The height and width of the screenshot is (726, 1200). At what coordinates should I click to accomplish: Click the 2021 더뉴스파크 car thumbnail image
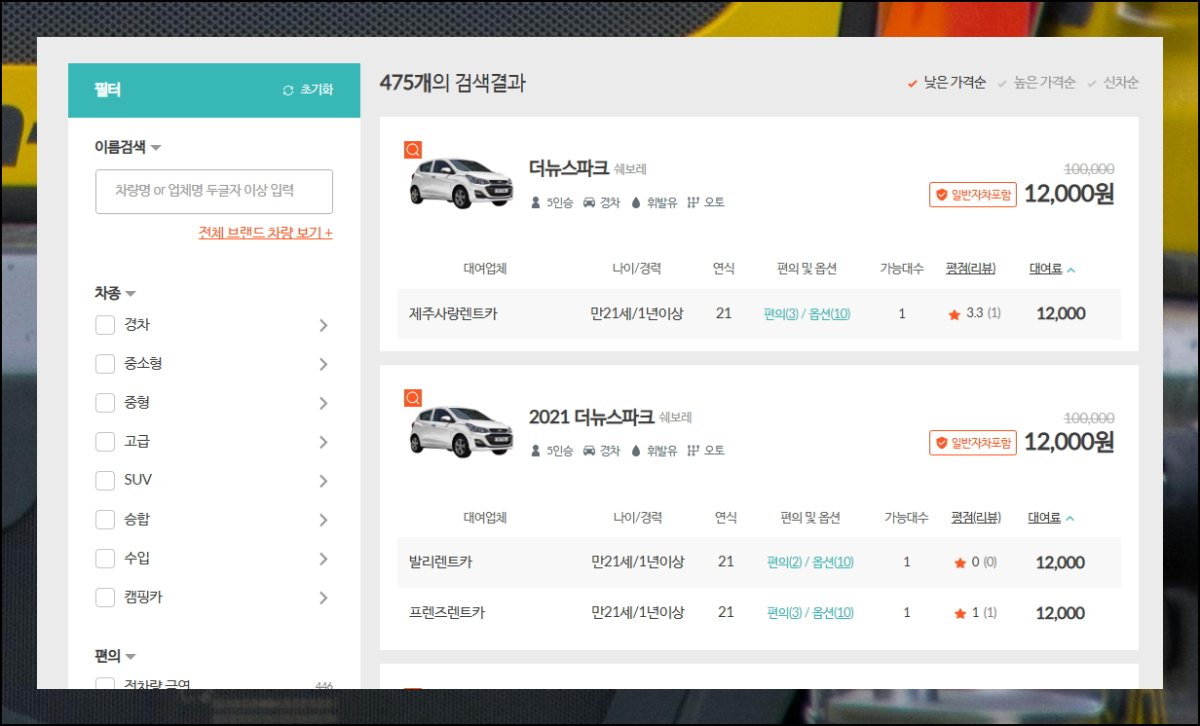pyautogui.click(x=460, y=430)
